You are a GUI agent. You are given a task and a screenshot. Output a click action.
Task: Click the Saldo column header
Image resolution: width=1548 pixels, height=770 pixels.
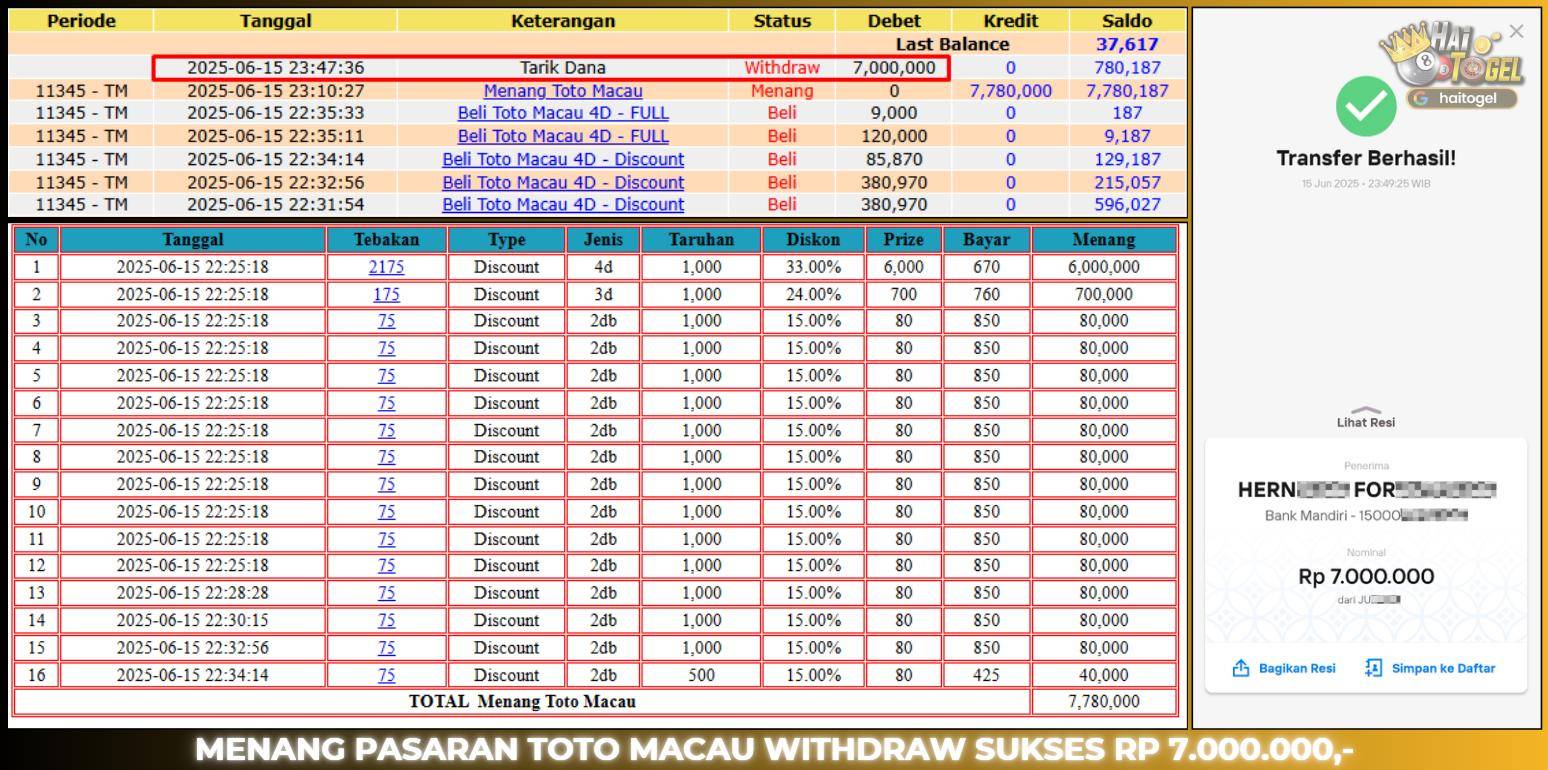[x=1127, y=21]
